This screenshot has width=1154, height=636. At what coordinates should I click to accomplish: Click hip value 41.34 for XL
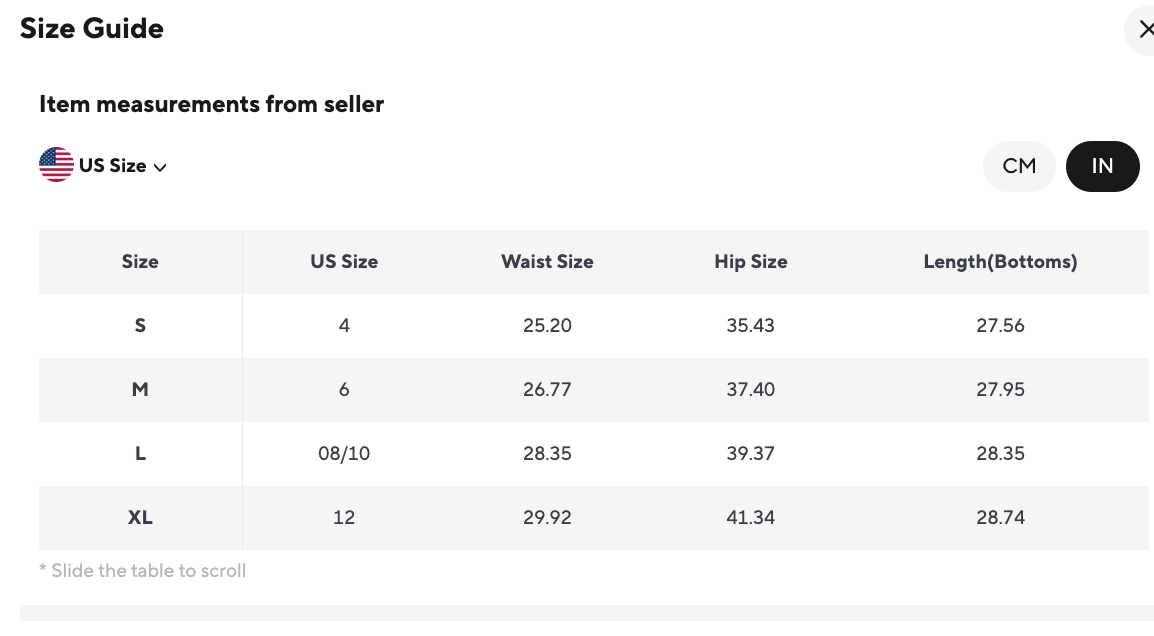(751, 518)
